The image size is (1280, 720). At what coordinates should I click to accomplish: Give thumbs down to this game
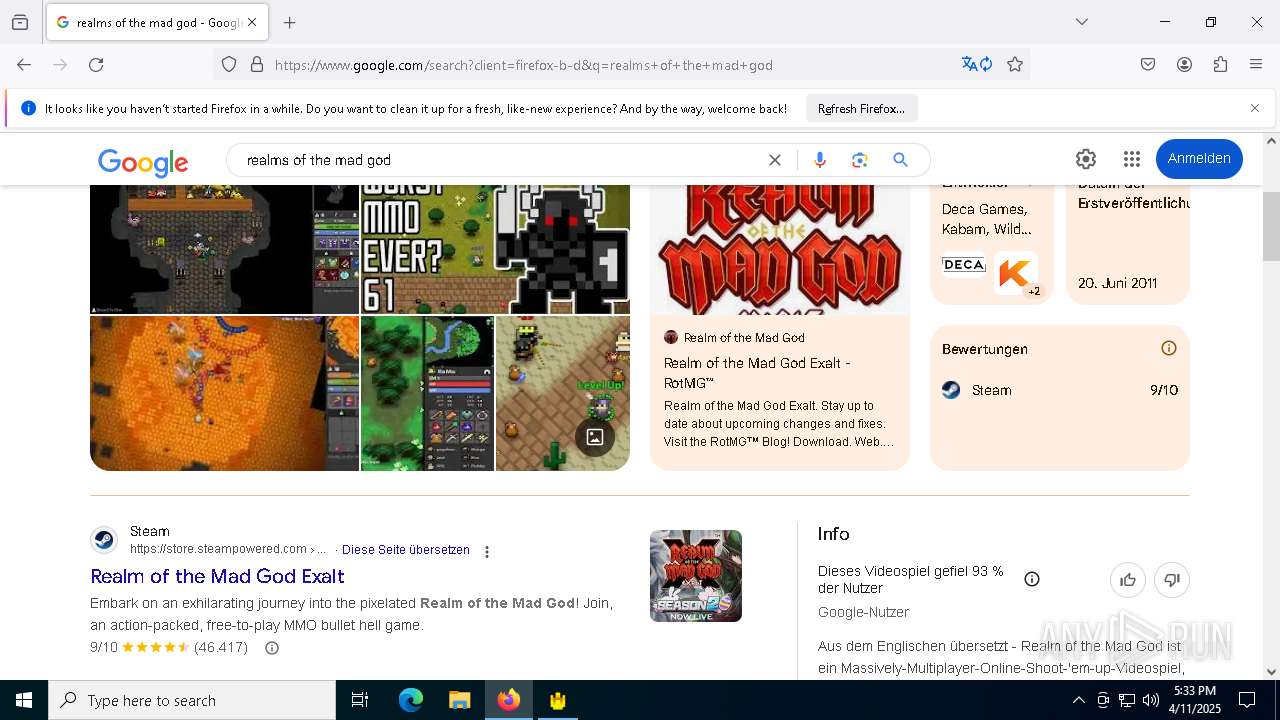click(x=1172, y=580)
